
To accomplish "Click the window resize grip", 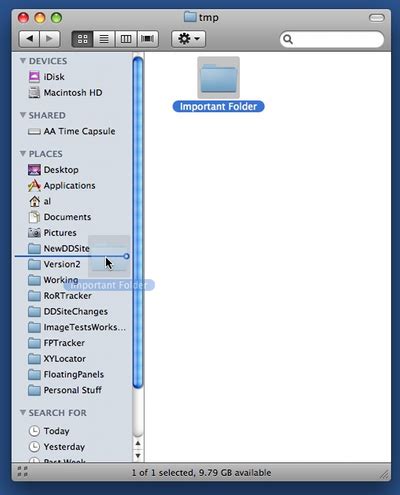I will pyautogui.click(x=385, y=474).
